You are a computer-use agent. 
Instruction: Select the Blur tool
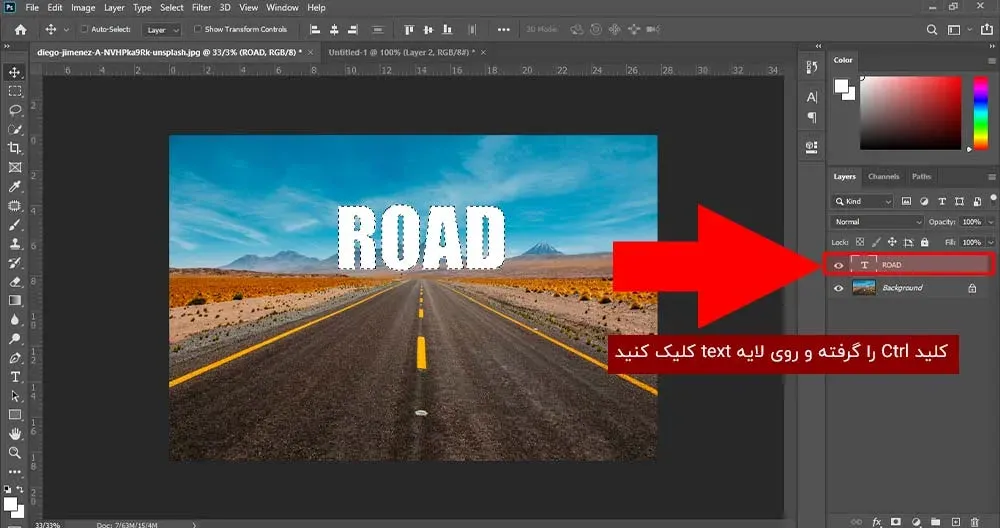click(x=15, y=320)
